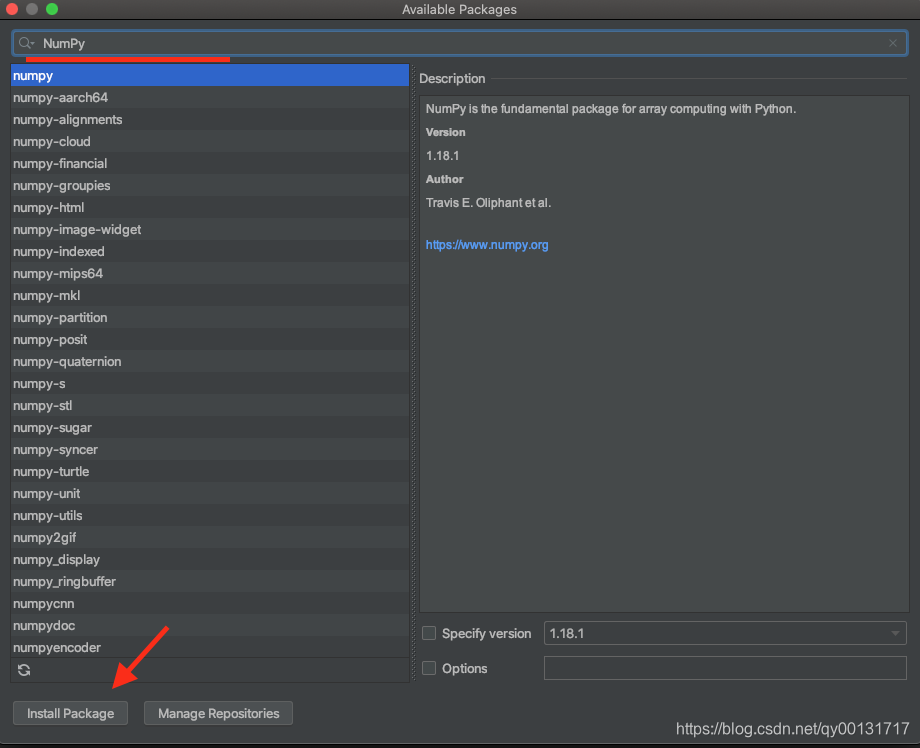This screenshot has height=748, width=920.
Task: Select numpy2gif package
Action: click(209, 537)
